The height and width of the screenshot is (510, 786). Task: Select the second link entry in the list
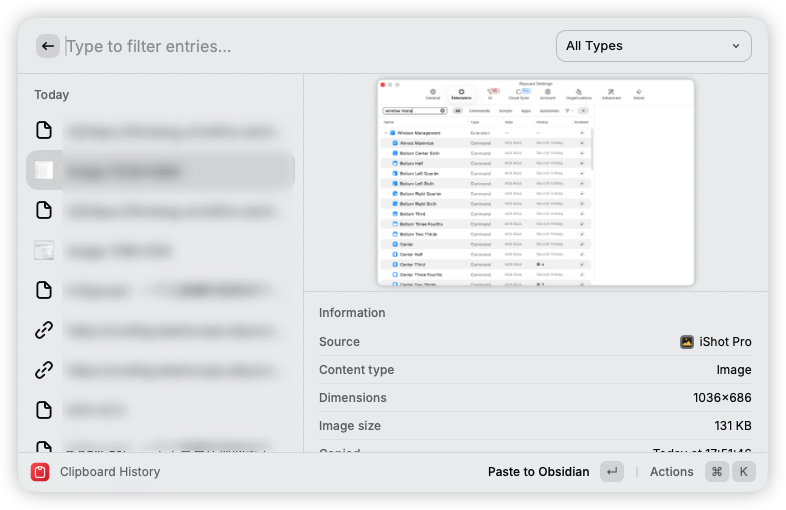(160, 370)
